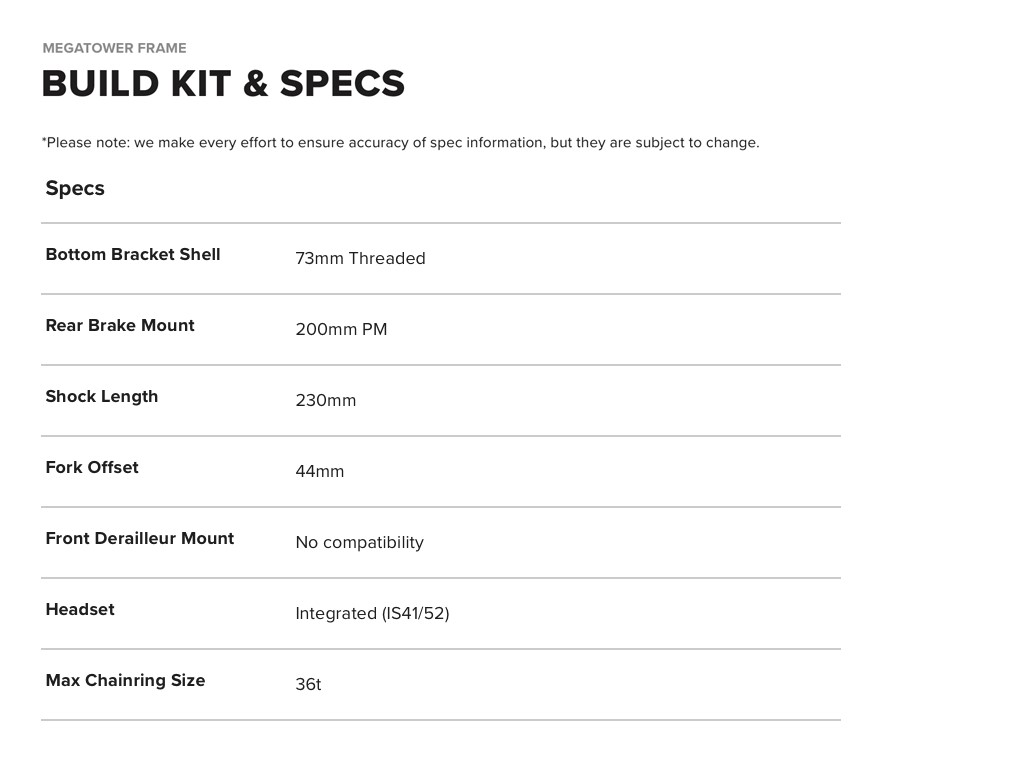The height and width of the screenshot is (768, 1024).
Task: Select the No compatibility value
Action: point(359,543)
